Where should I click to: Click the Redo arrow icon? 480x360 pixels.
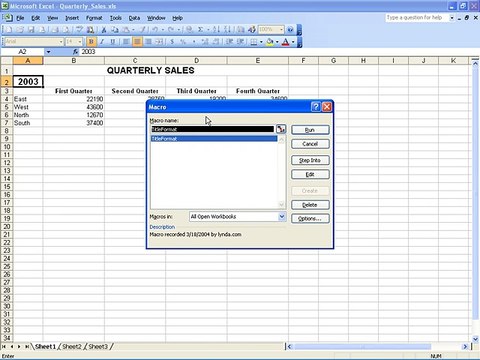pos(171,30)
